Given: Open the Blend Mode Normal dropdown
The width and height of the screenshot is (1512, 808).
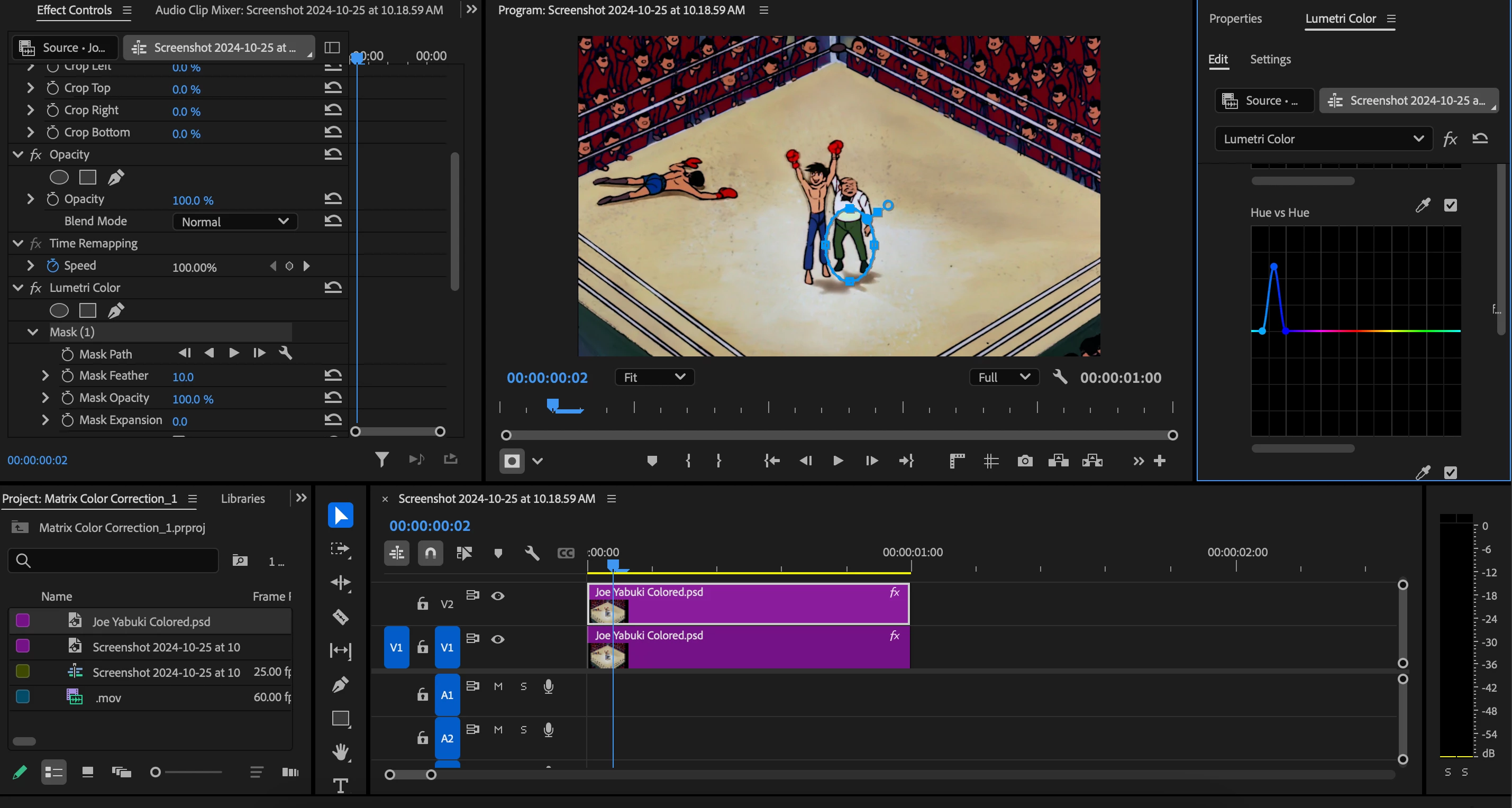Looking at the screenshot, I should click(x=235, y=222).
